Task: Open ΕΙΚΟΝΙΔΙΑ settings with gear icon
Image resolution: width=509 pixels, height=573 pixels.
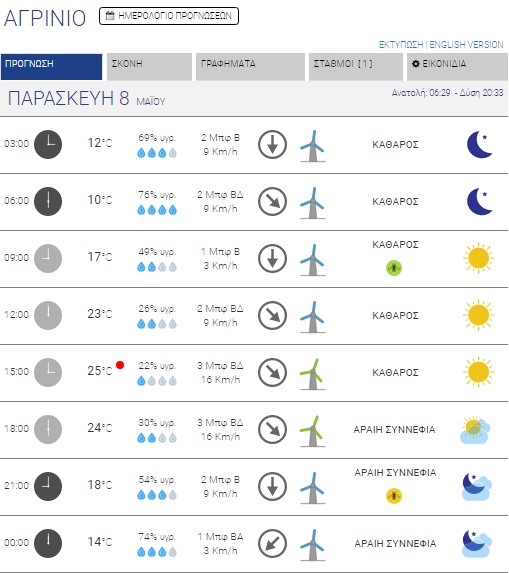Action: (457, 67)
